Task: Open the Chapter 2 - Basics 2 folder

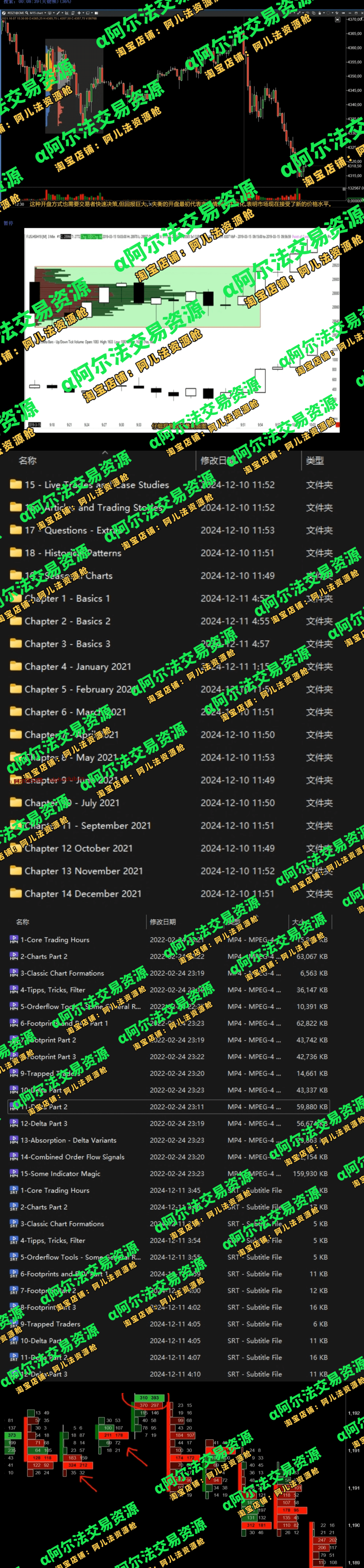Action: tap(67, 621)
